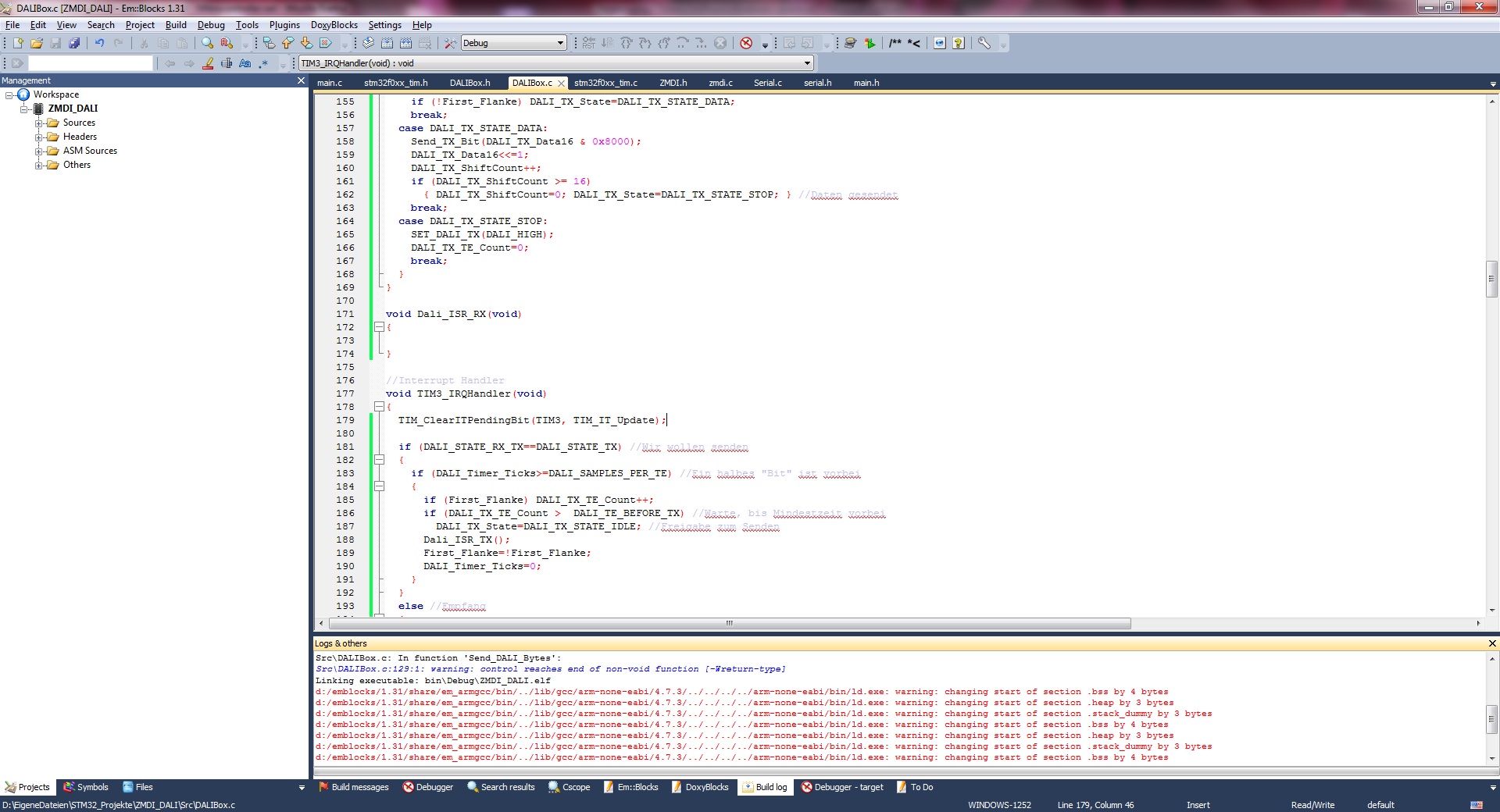The width and height of the screenshot is (1500, 812).
Task: Click the New file toolbar icon
Action: click(x=18, y=43)
